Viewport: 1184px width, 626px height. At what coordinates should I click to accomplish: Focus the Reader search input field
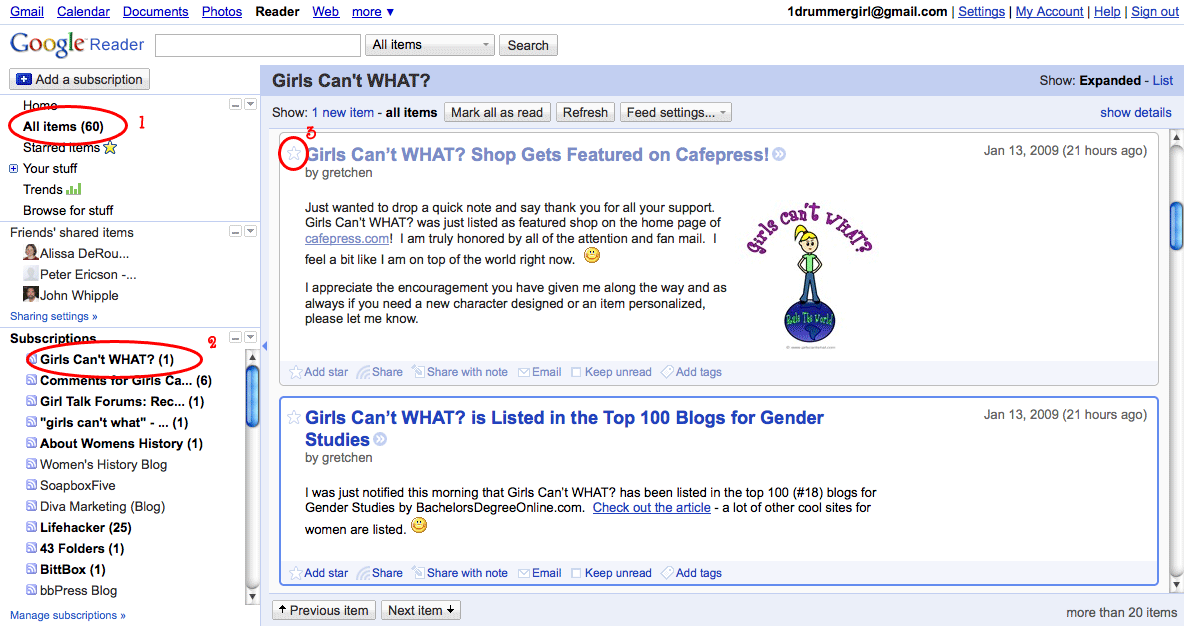coord(257,45)
